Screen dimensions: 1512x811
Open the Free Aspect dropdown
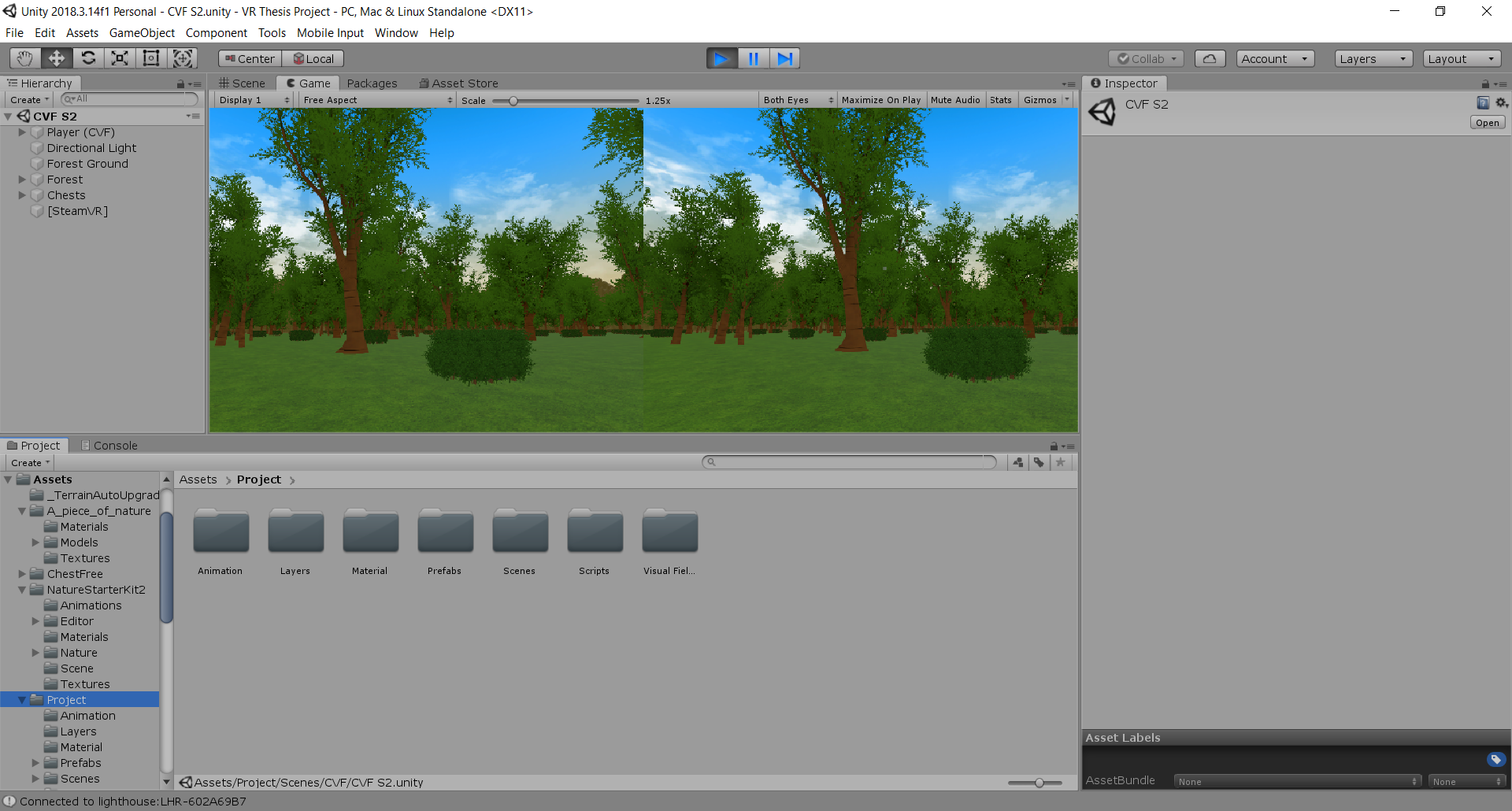pos(378,100)
